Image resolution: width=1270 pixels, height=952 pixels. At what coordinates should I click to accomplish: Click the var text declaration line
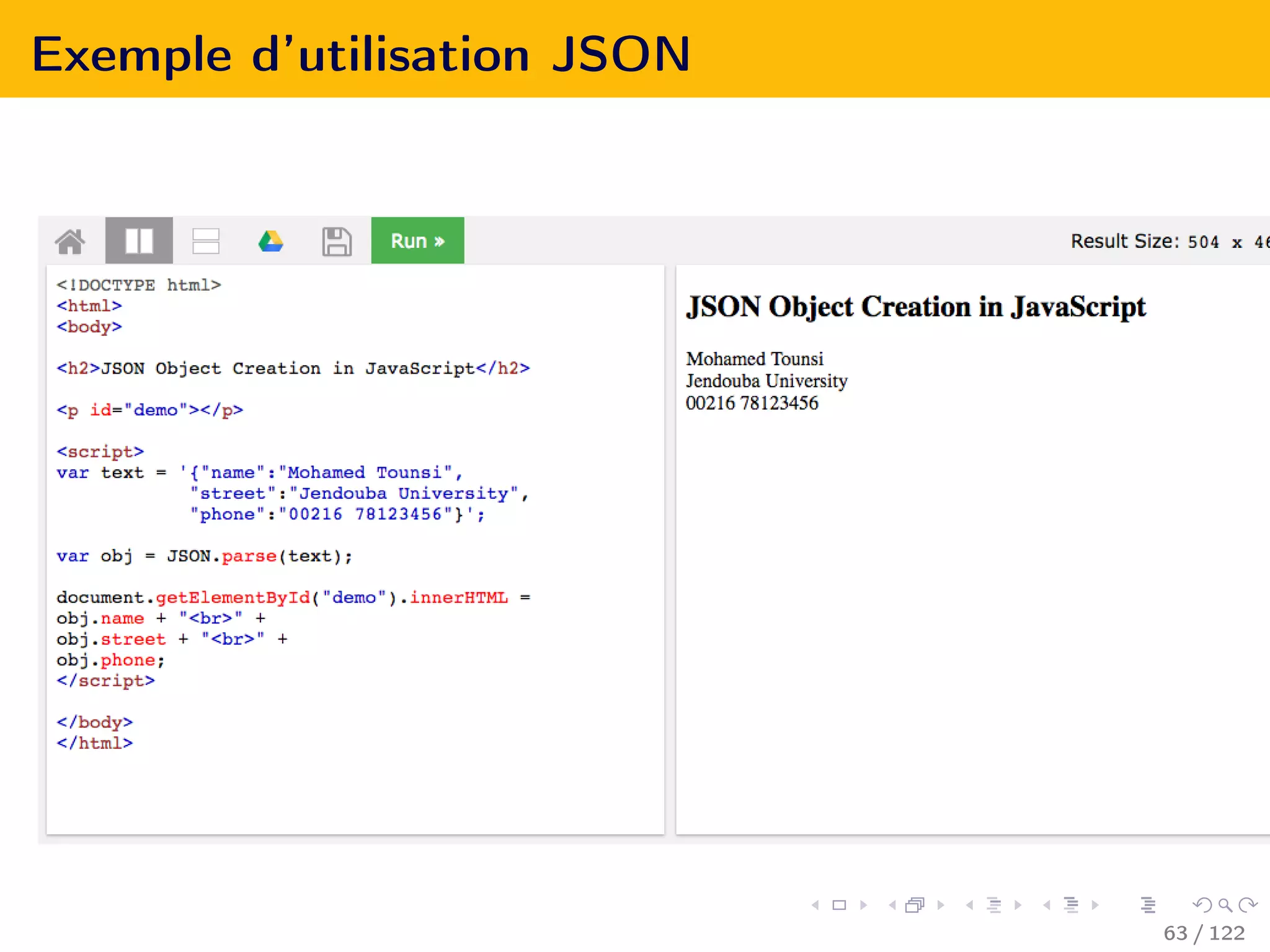[260, 473]
